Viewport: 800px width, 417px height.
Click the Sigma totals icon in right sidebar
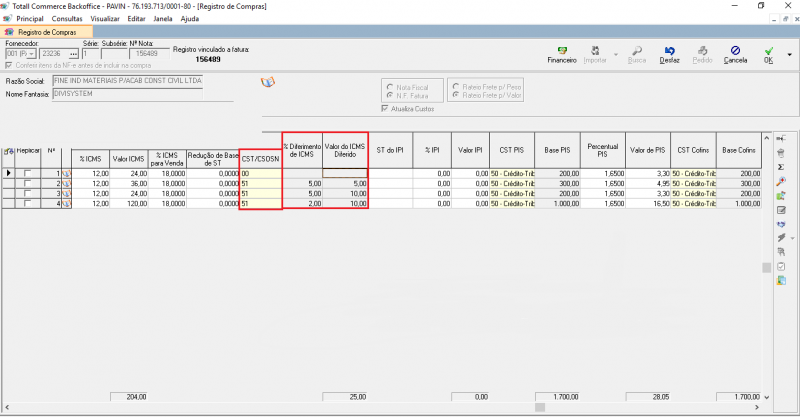(x=780, y=166)
